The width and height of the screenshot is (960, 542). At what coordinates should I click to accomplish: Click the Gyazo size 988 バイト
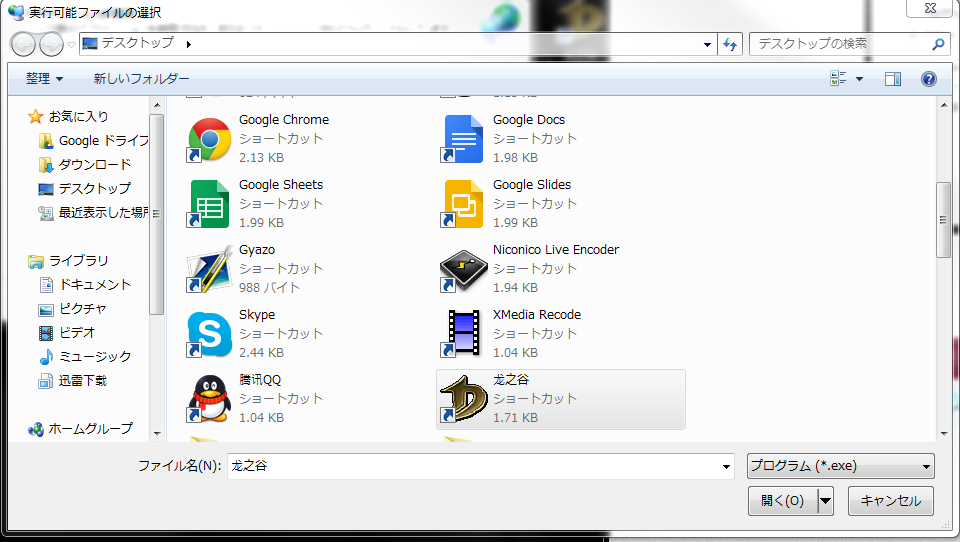pyautogui.click(x=269, y=288)
